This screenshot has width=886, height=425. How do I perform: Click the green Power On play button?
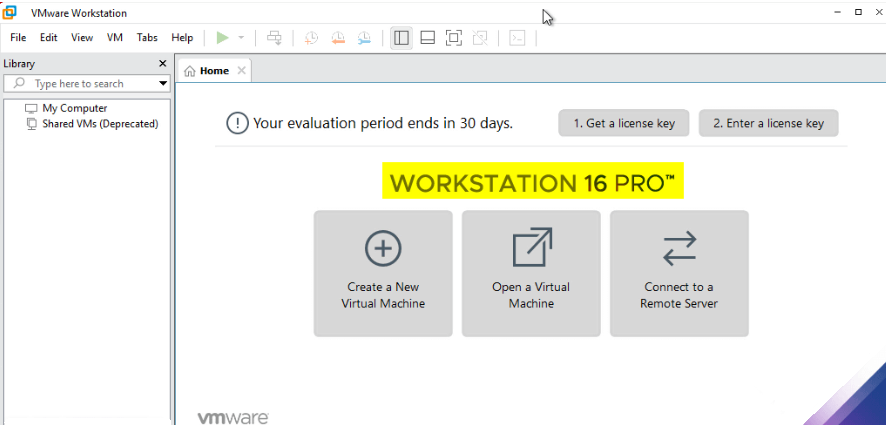pyautogui.click(x=223, y=38)
